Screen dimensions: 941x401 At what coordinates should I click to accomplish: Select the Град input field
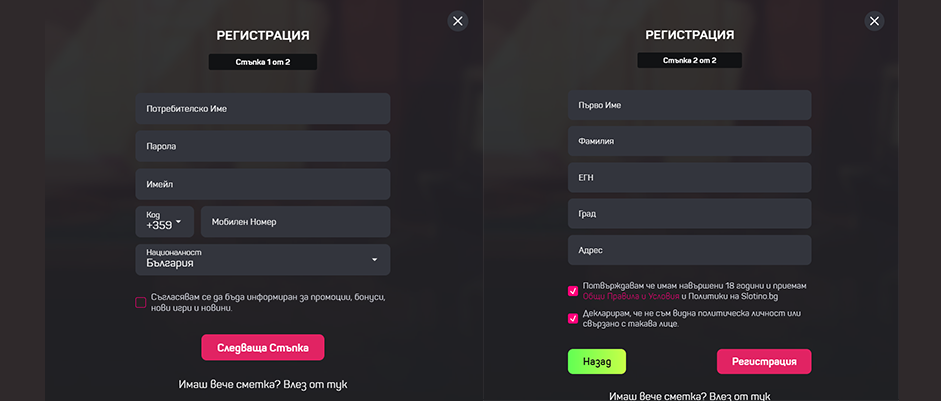pyautogui.click(x=689, y=213)
